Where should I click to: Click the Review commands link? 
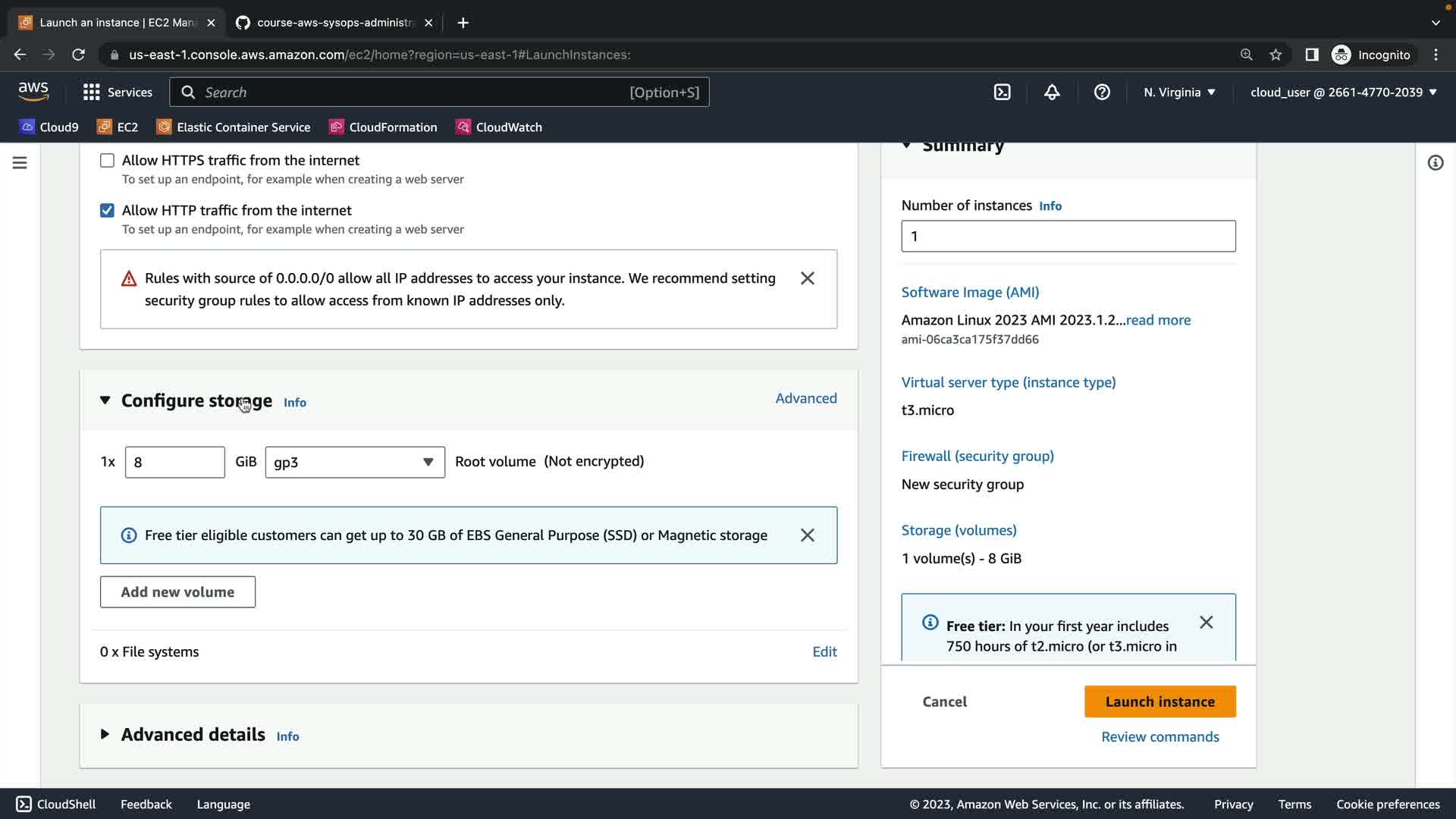pos(1159,736)
